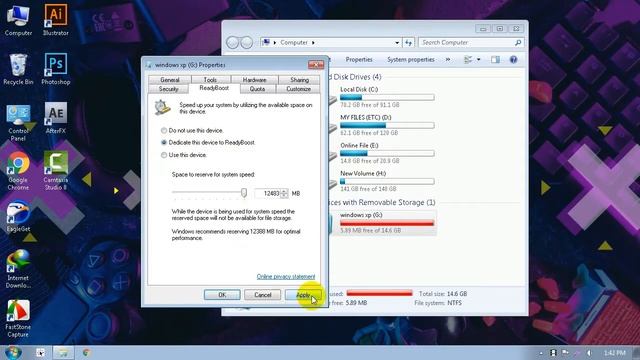
Task: Click the reserved space slider handle
Action: point(244,193)
